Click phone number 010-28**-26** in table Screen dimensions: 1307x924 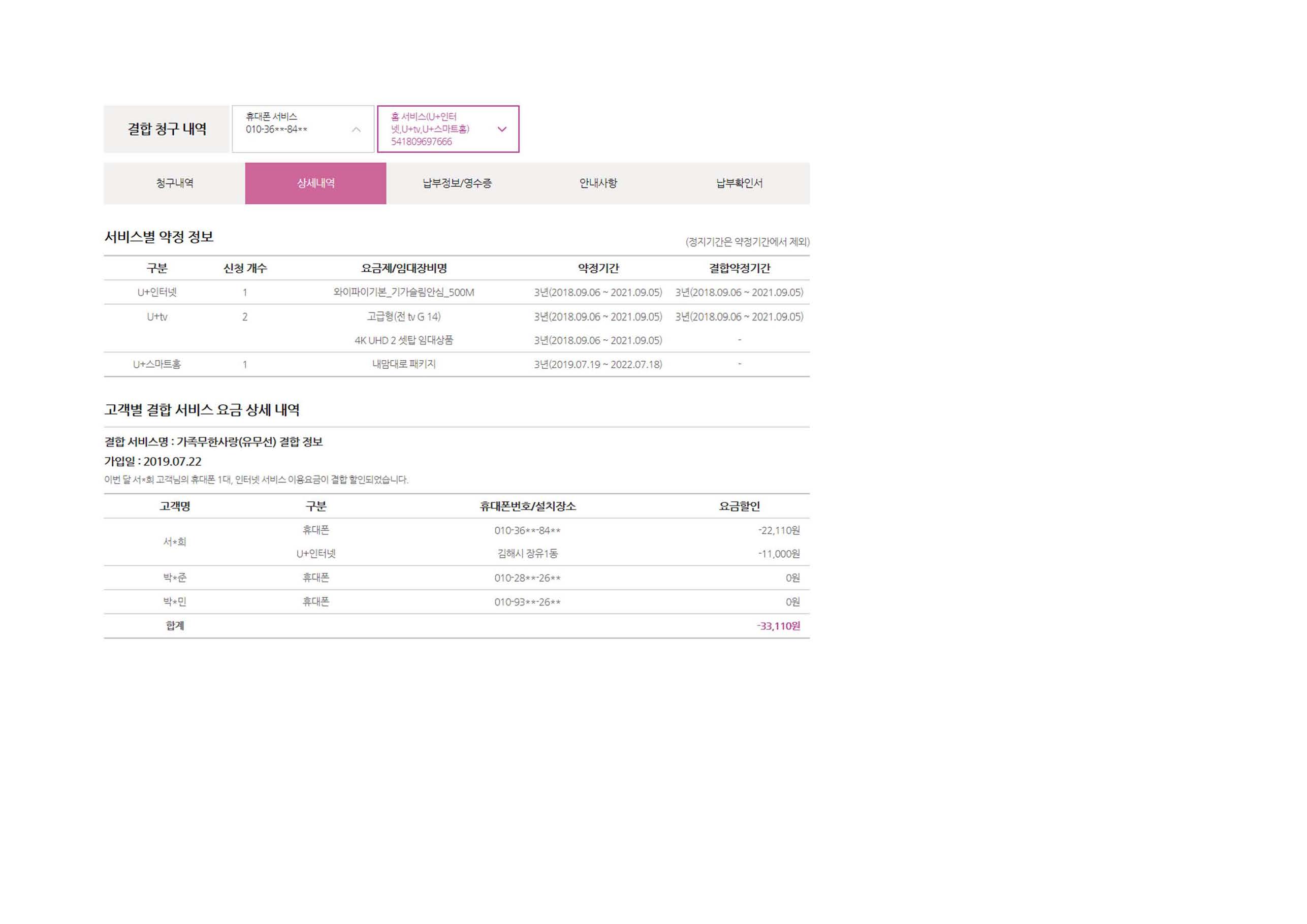point(527,579)
